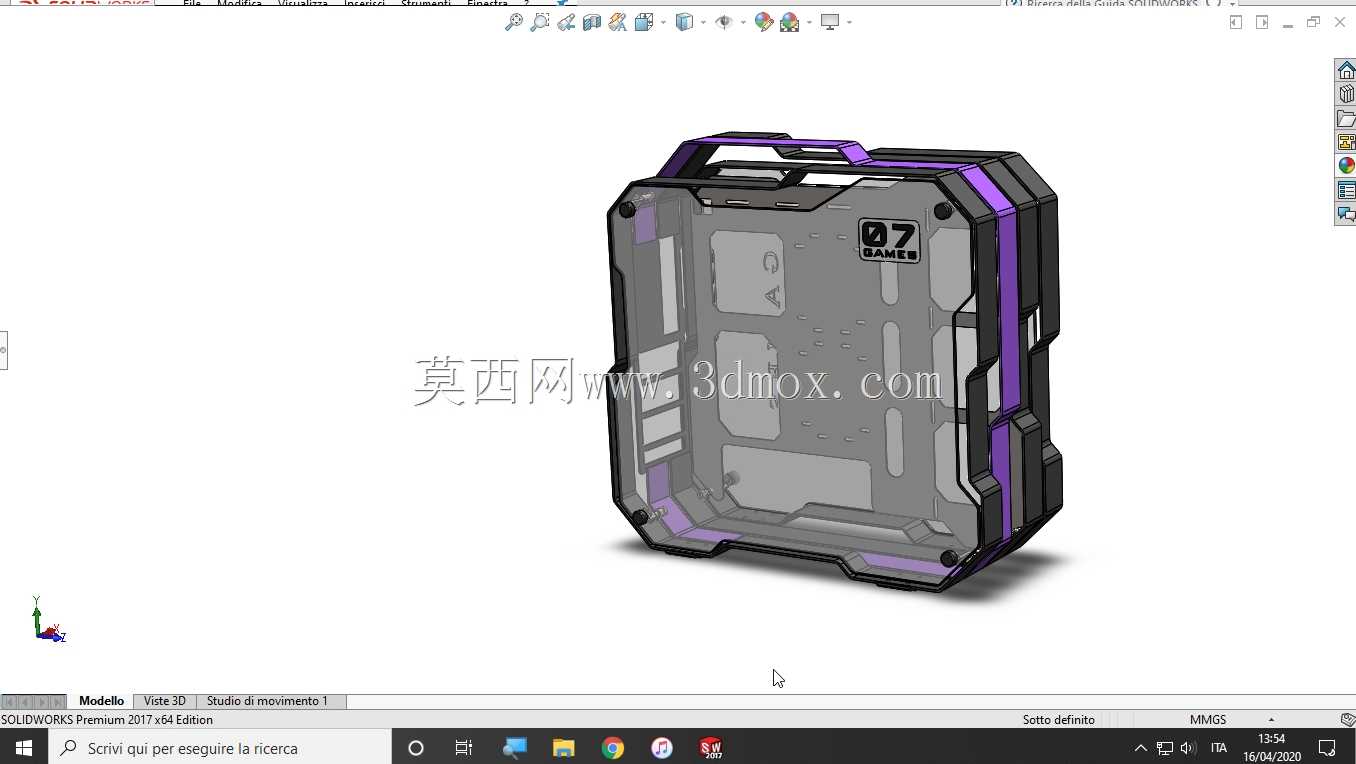Click the Sotto definito status text
Image resolution: width=1356 pixels, height=764 pixels.
(1058, 720)
